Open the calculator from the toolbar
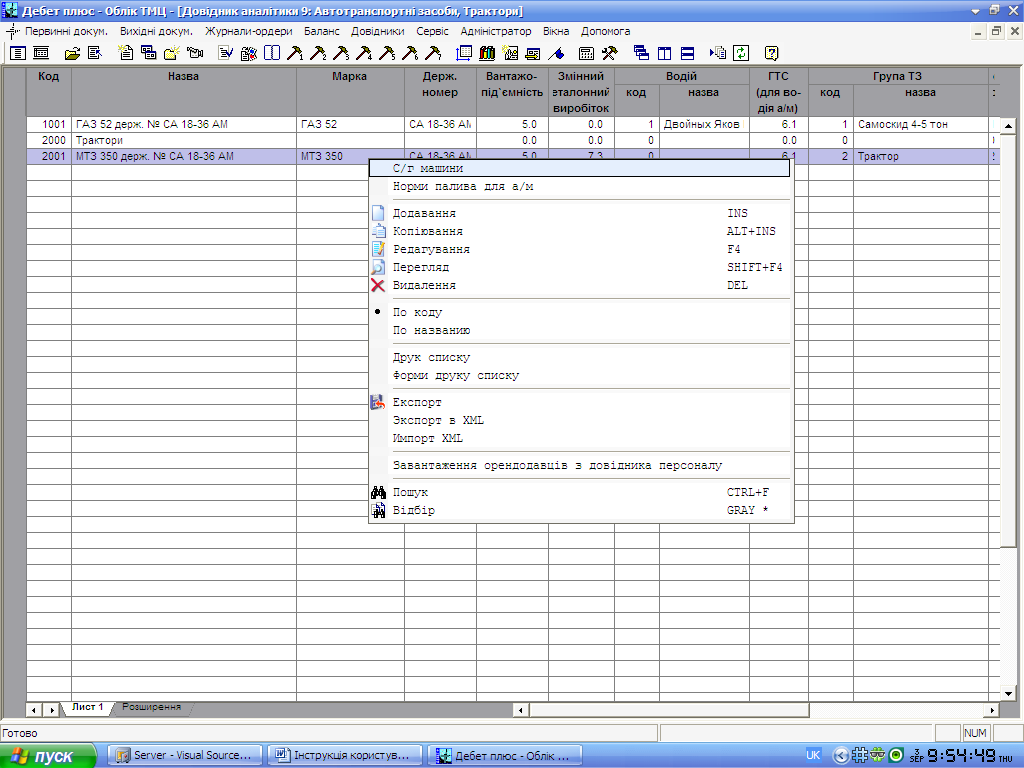 [586, 54]
